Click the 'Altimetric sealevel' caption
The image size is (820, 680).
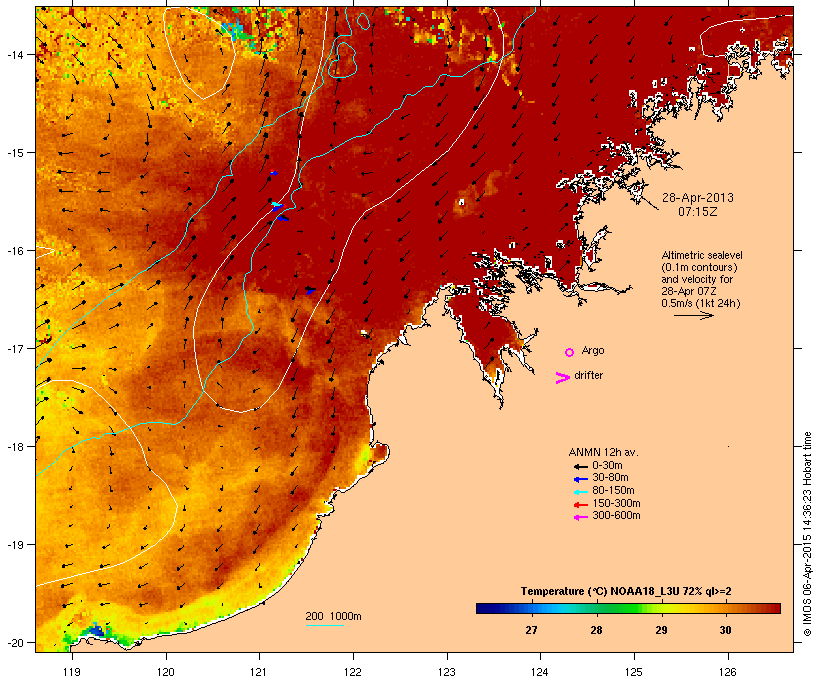(x=702, y=255)
